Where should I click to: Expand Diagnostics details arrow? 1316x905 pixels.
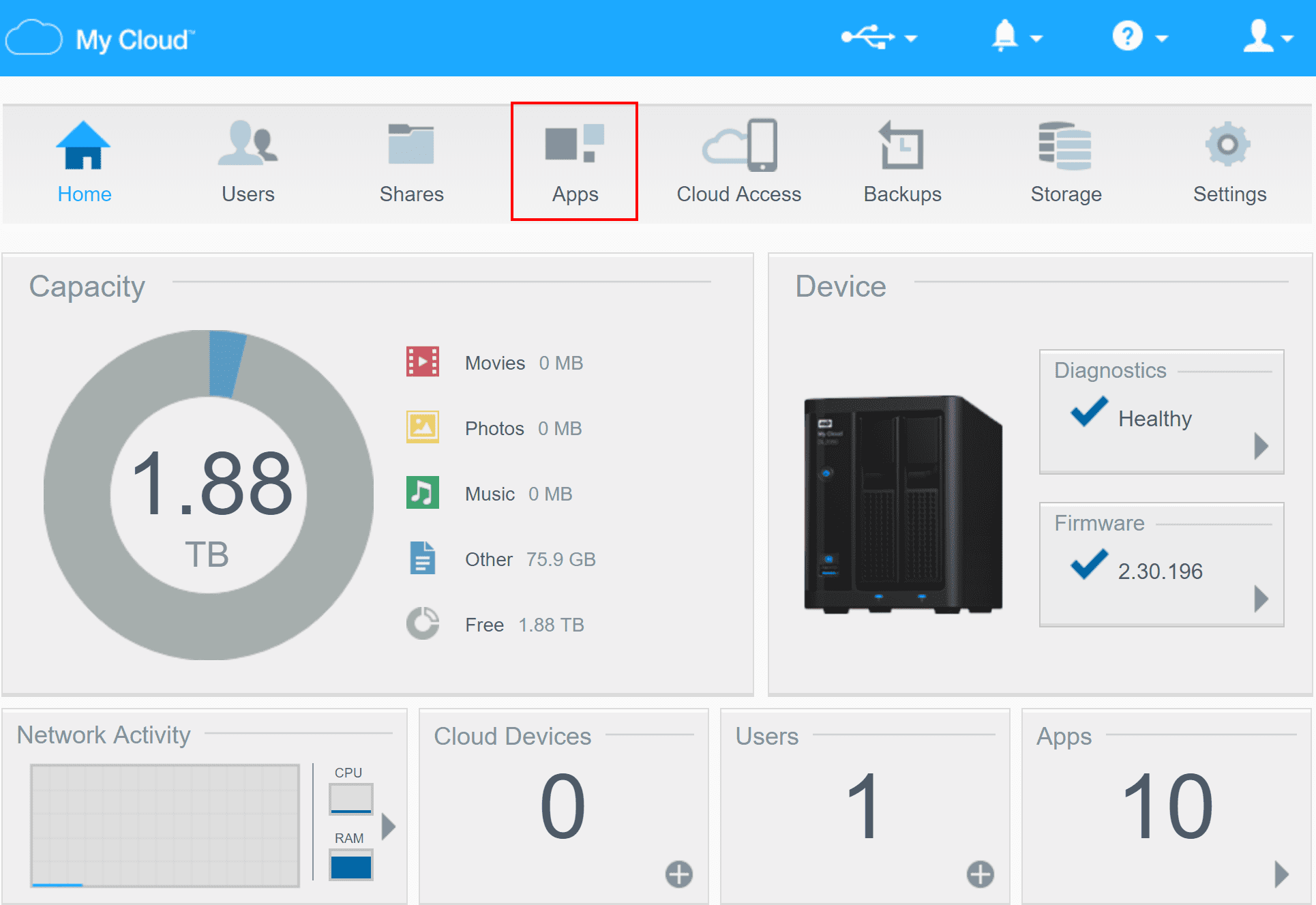[x=1261, y=446]
